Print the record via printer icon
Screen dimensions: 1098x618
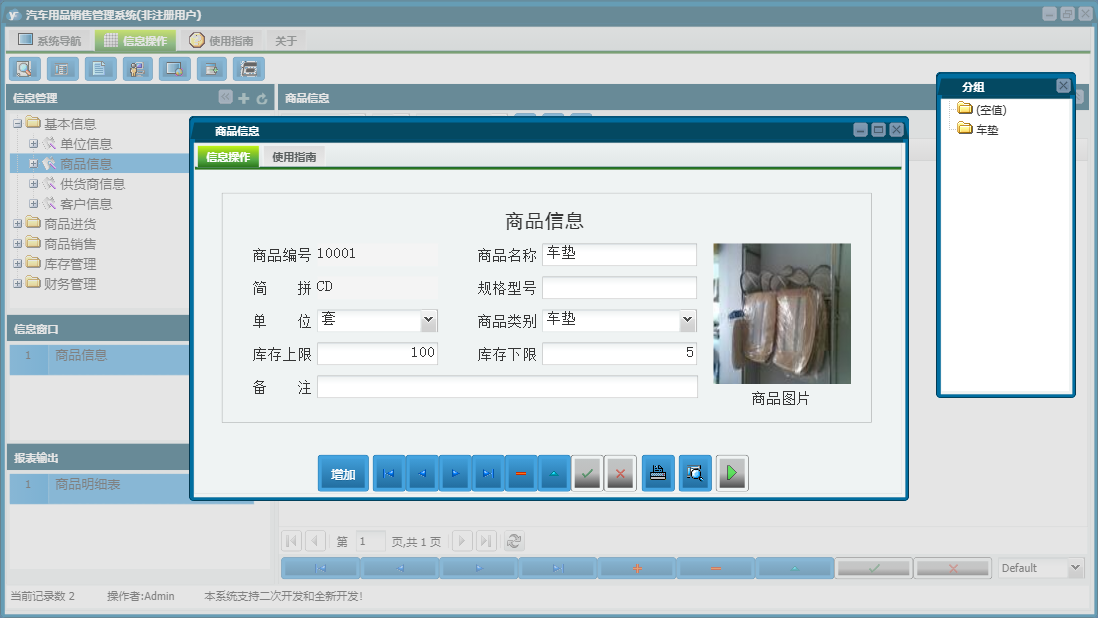(656, 473)
